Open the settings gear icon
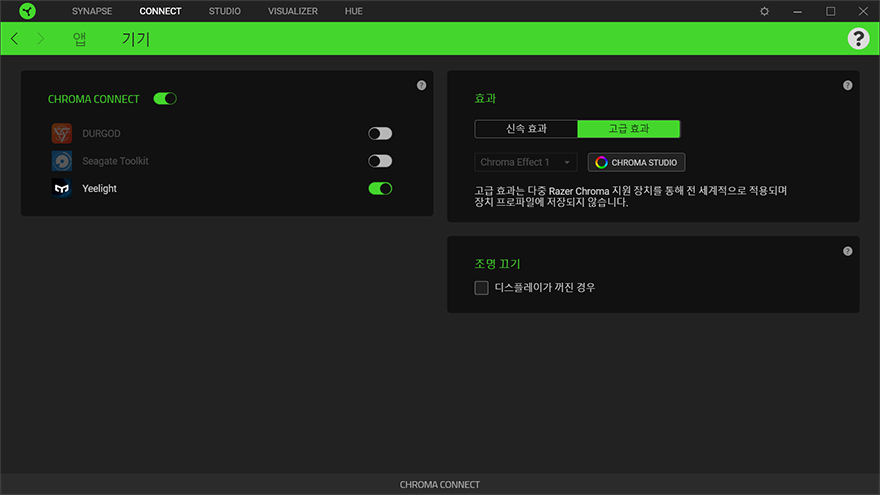The image size is (880, 495). [x=764, y=11]
